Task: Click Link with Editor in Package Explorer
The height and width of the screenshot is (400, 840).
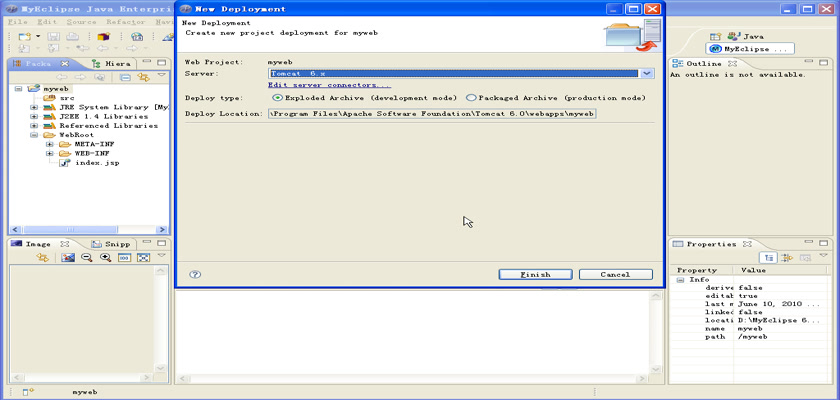Action: (143, 78)
